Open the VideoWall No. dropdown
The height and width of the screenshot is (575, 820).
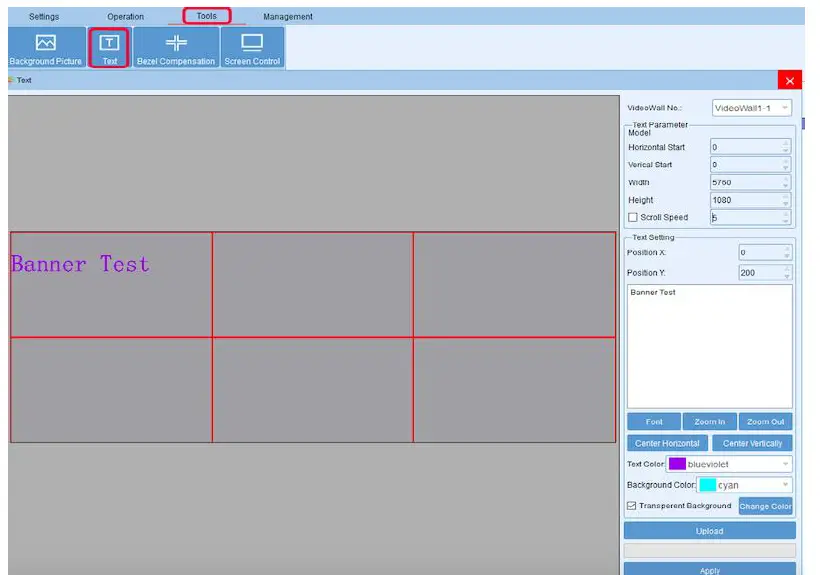coord(751,108)
